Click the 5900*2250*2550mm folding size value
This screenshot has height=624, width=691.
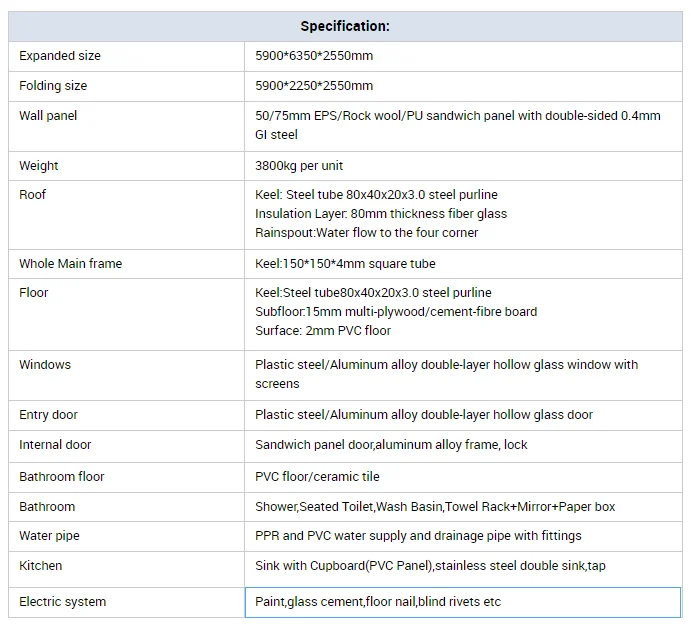[x=314, y=86]
